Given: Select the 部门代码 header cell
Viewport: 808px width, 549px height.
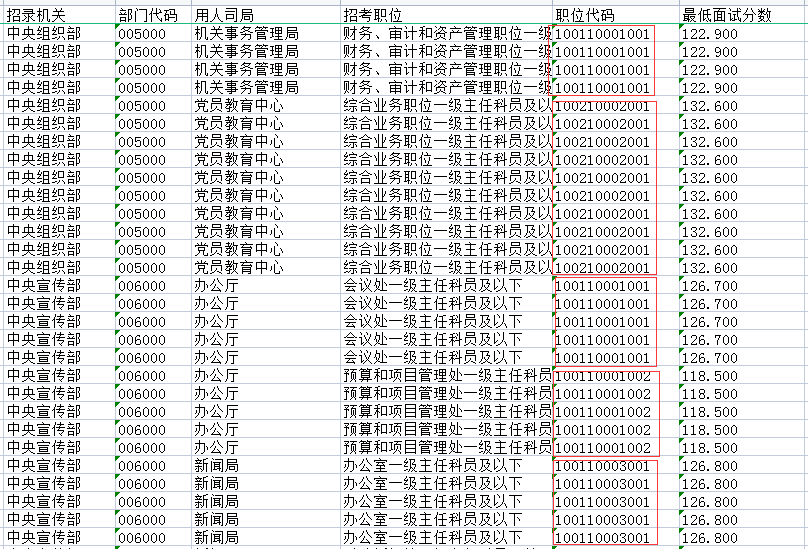Looking at the screenshot, I should tap(153, 15).
